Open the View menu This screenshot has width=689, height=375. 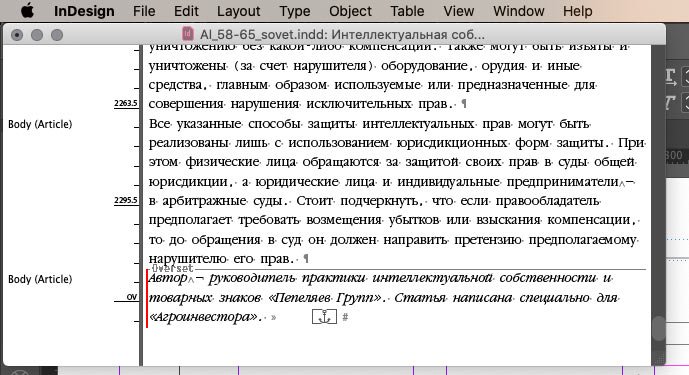tap(458, 11)
